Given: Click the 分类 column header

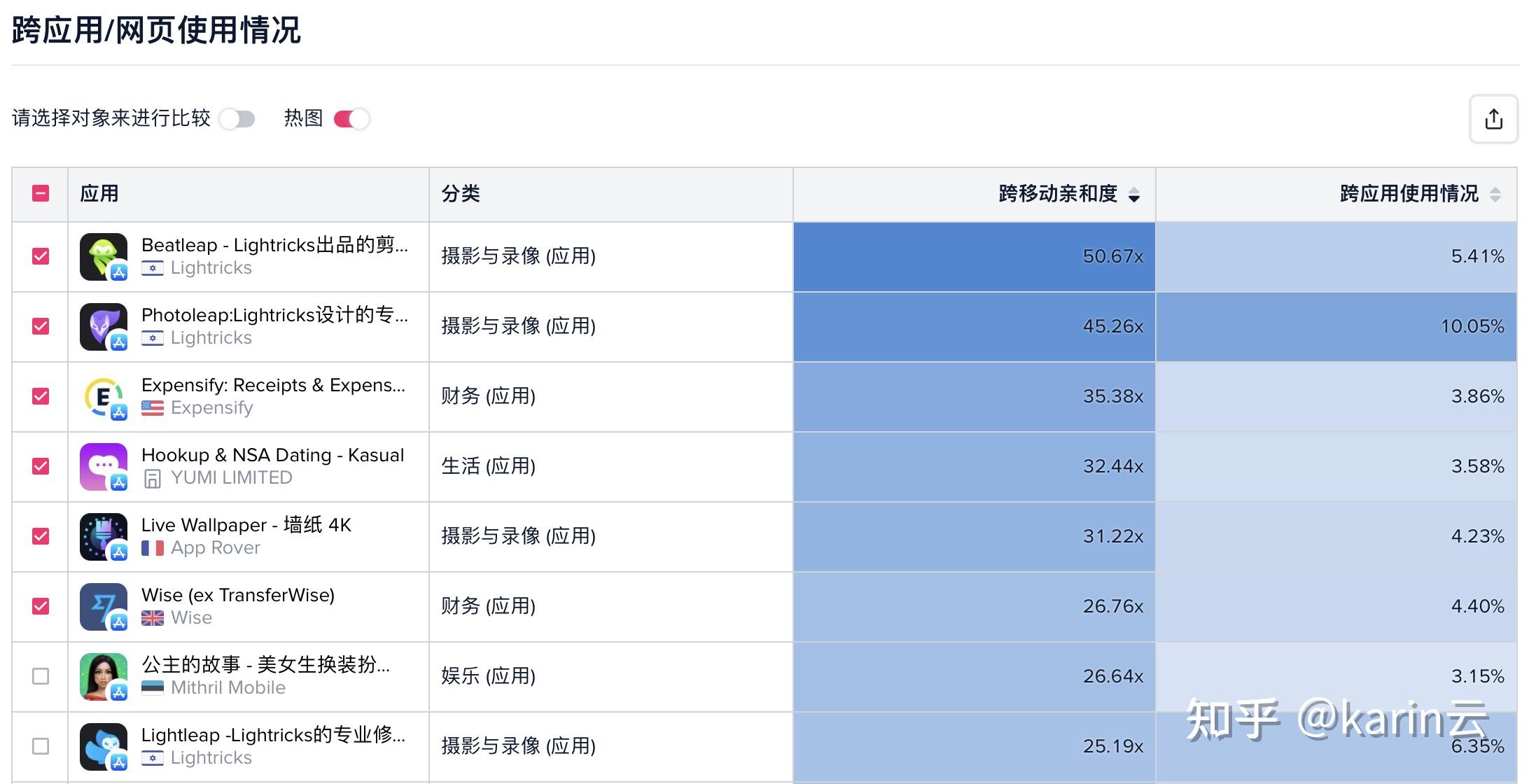Looking at the screenshot, I should [x=461, y=194].
